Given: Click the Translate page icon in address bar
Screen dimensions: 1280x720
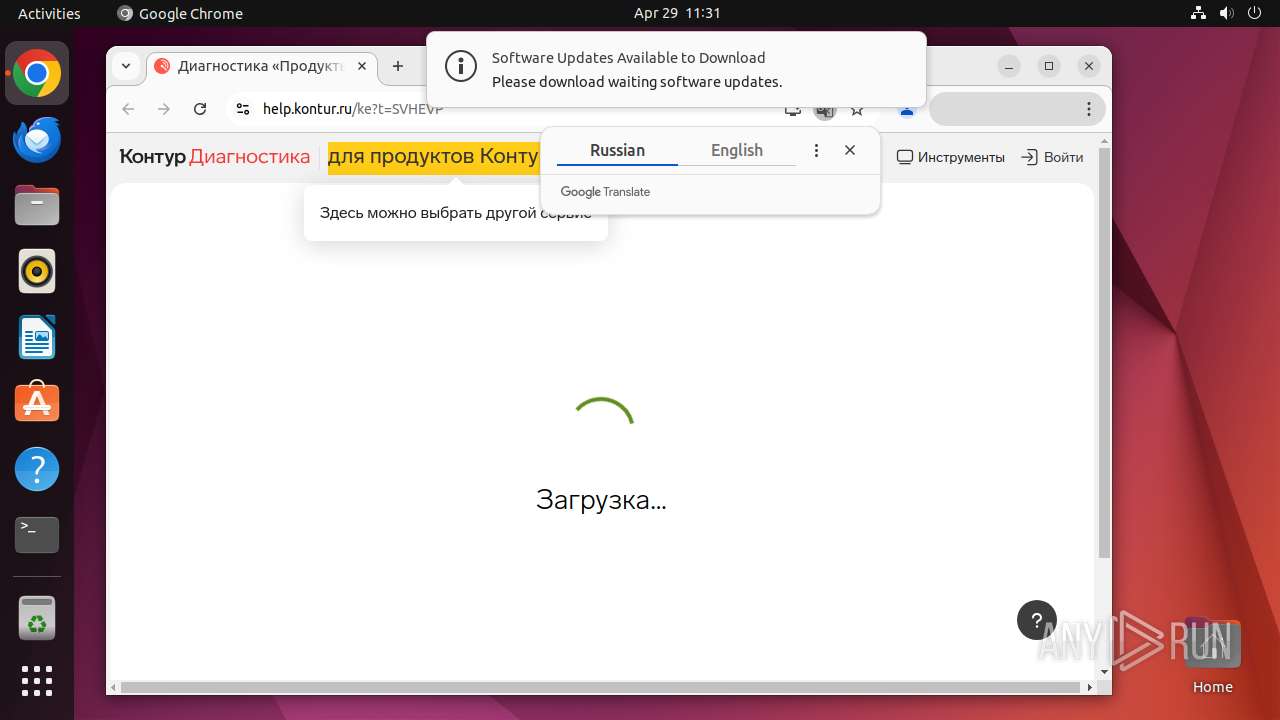Looking at the screenshot, I should [x=824, y=110].
